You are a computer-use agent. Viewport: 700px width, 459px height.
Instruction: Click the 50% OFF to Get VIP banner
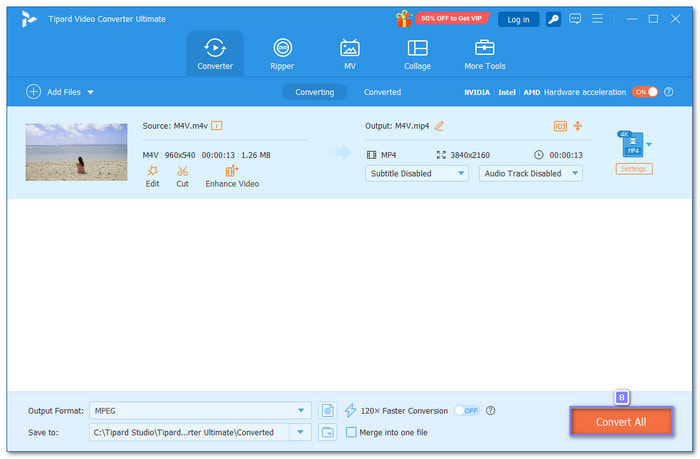[x=452, y=18]
